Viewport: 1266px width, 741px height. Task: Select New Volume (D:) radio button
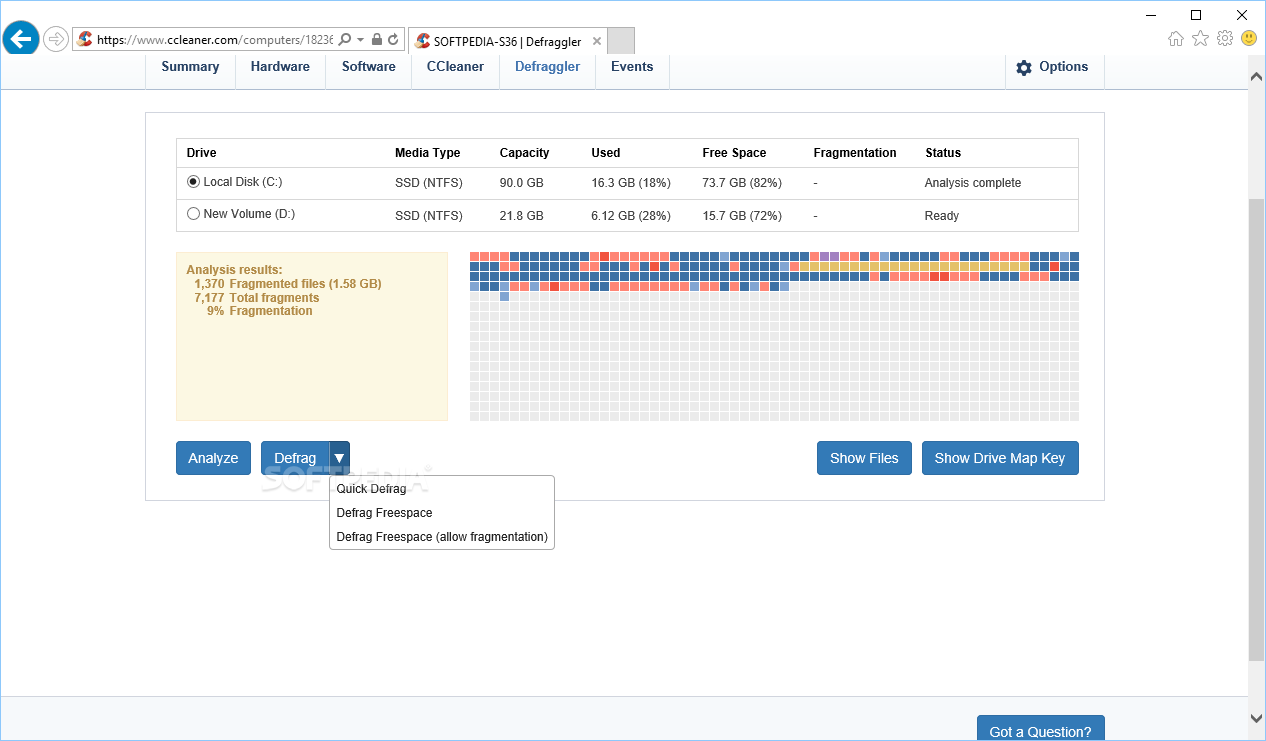tap(193, 214)
